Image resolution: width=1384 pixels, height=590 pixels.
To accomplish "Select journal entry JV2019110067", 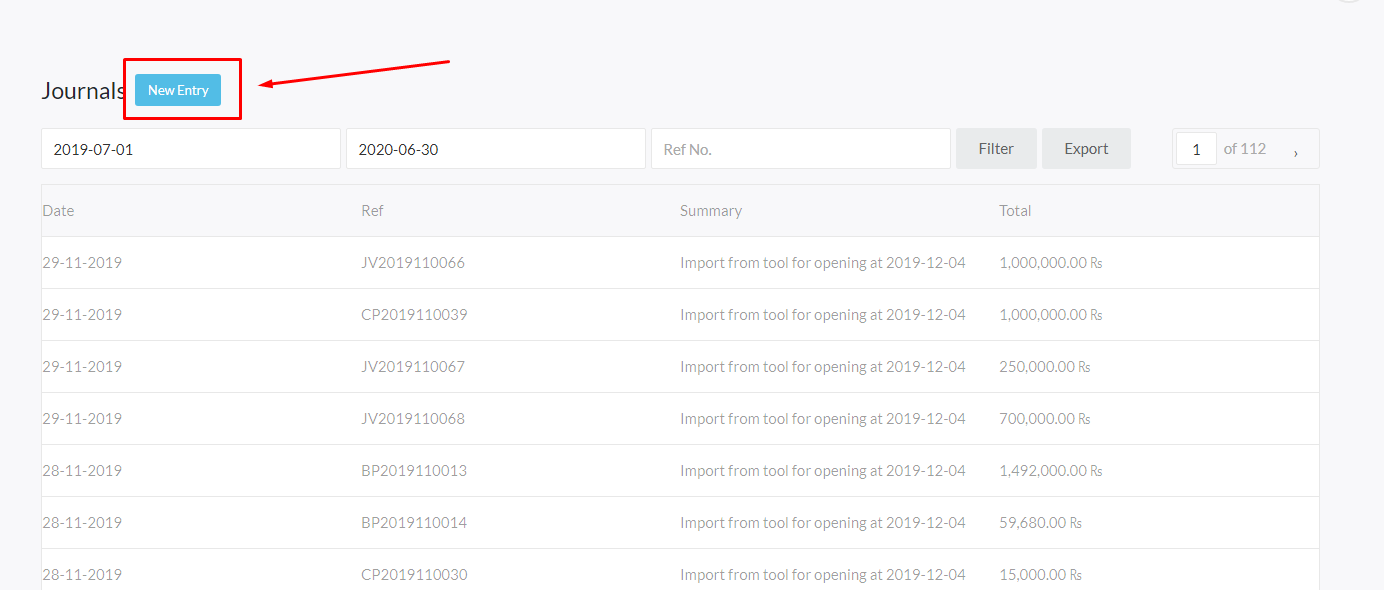I will [413, 367].
